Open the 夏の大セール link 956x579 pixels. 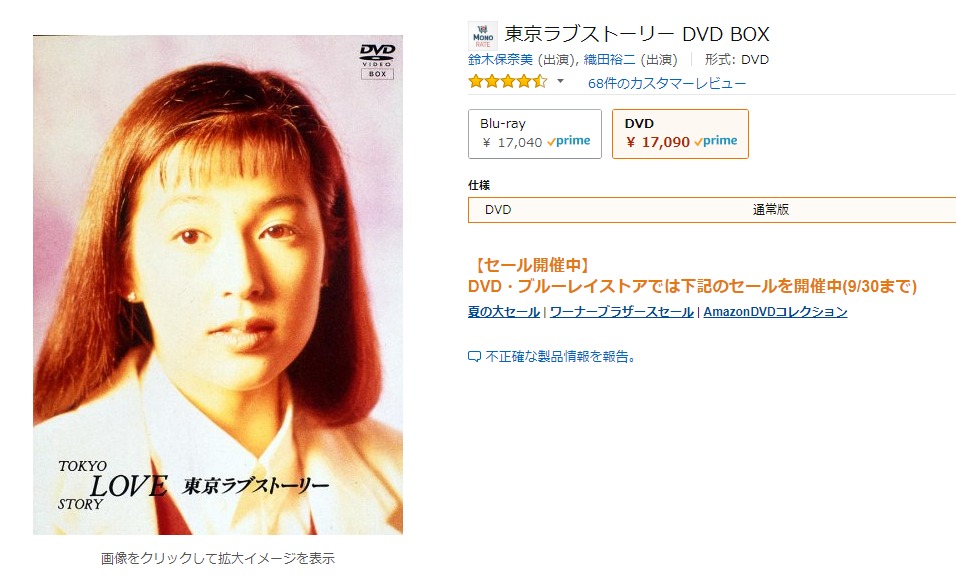pyautogui.click(x=504, y=311)
